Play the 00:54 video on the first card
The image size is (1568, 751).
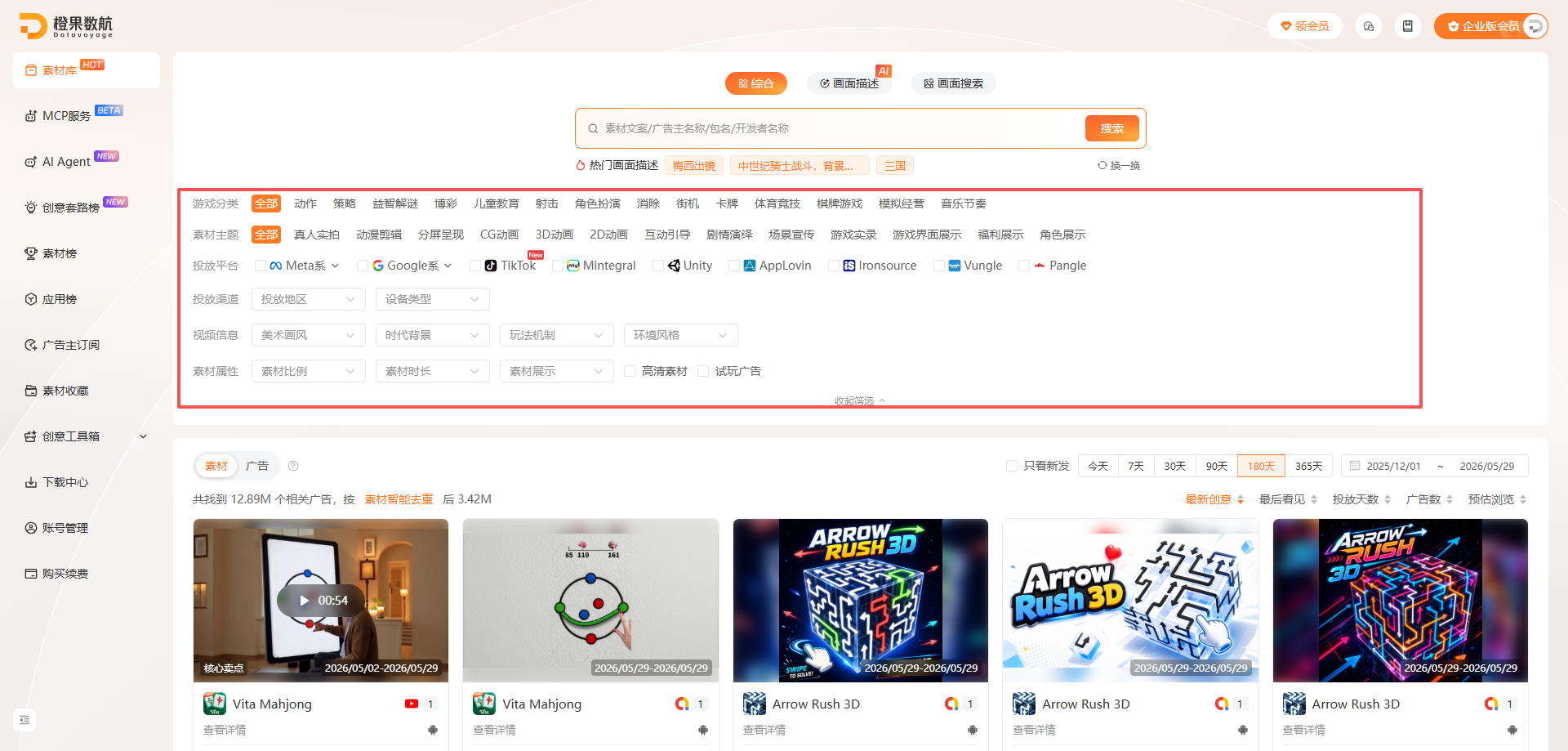click(x=321, y=601)
